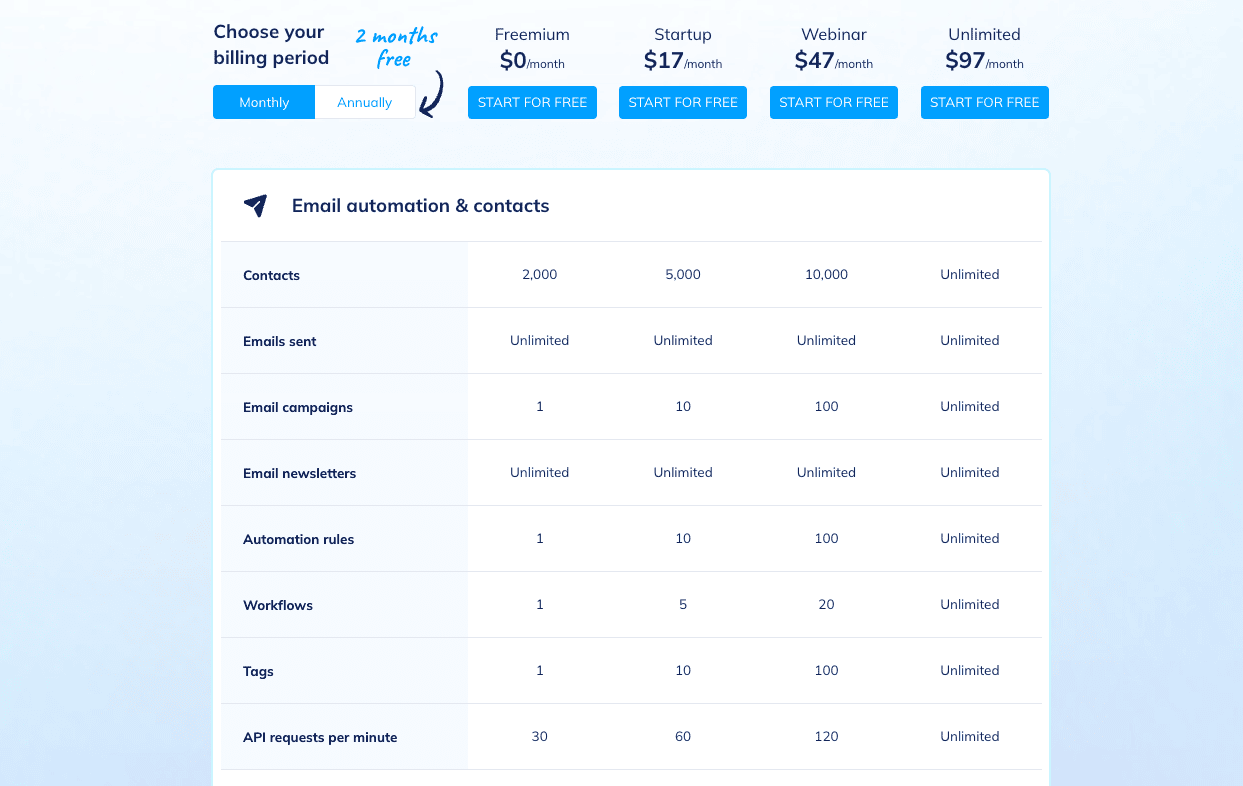Open the Webinar $47 plan header
Viewport: 1243px width, 786px height.
pos(833,46)
